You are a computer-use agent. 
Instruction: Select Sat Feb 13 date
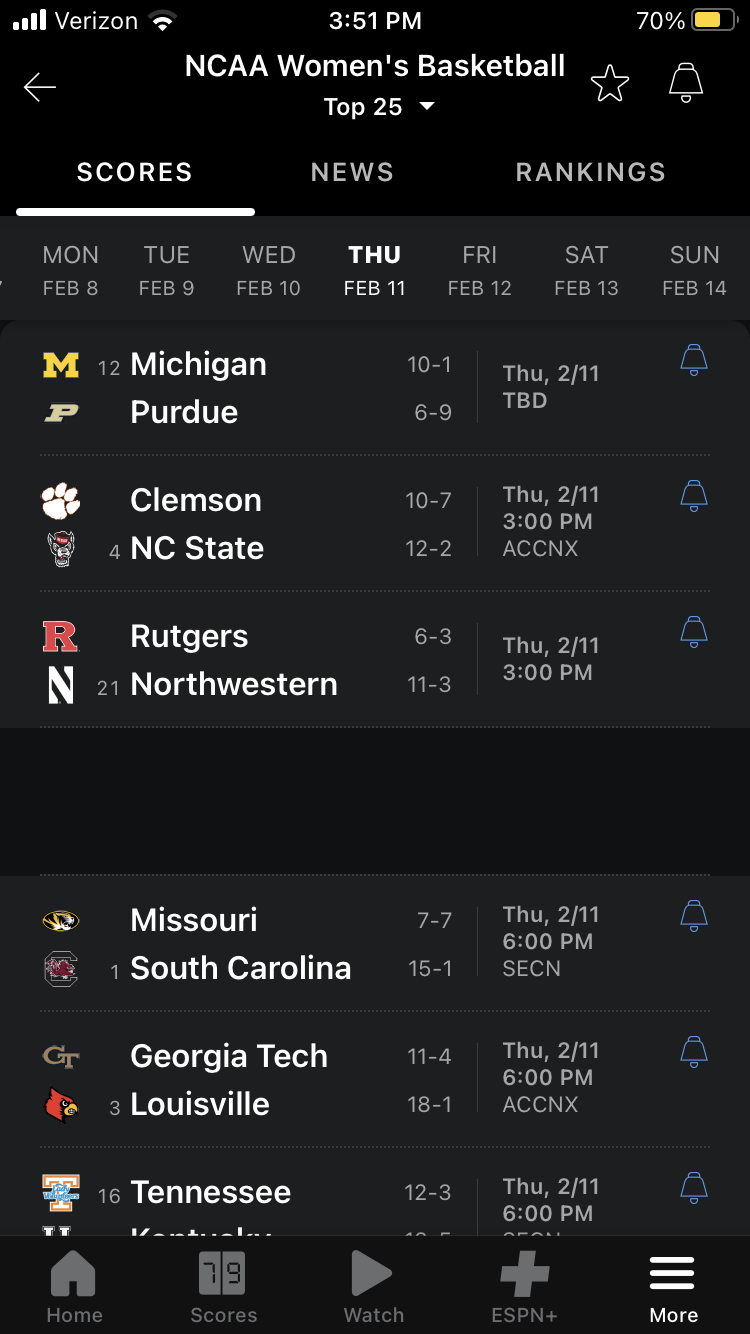click(586, 270)
